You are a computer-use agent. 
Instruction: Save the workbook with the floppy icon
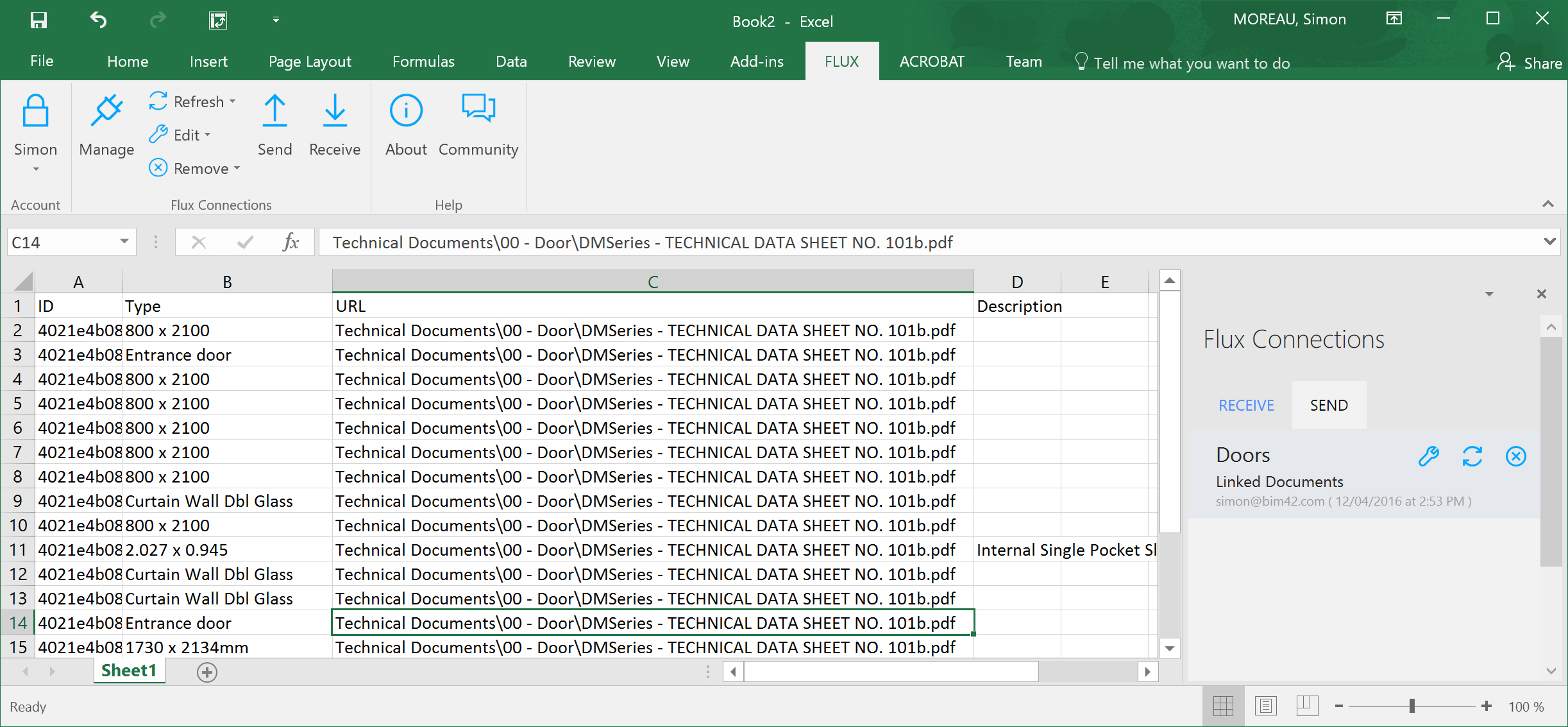coord(38,21)
